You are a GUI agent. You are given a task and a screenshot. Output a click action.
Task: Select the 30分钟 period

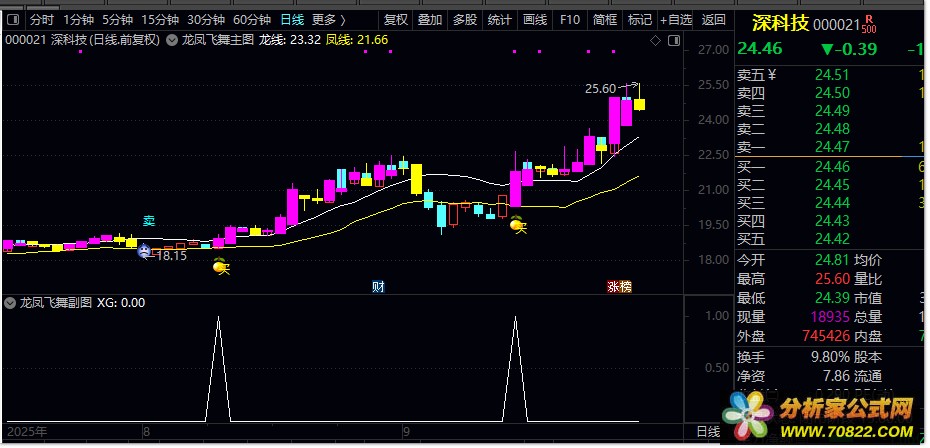(x=206, y=20)
